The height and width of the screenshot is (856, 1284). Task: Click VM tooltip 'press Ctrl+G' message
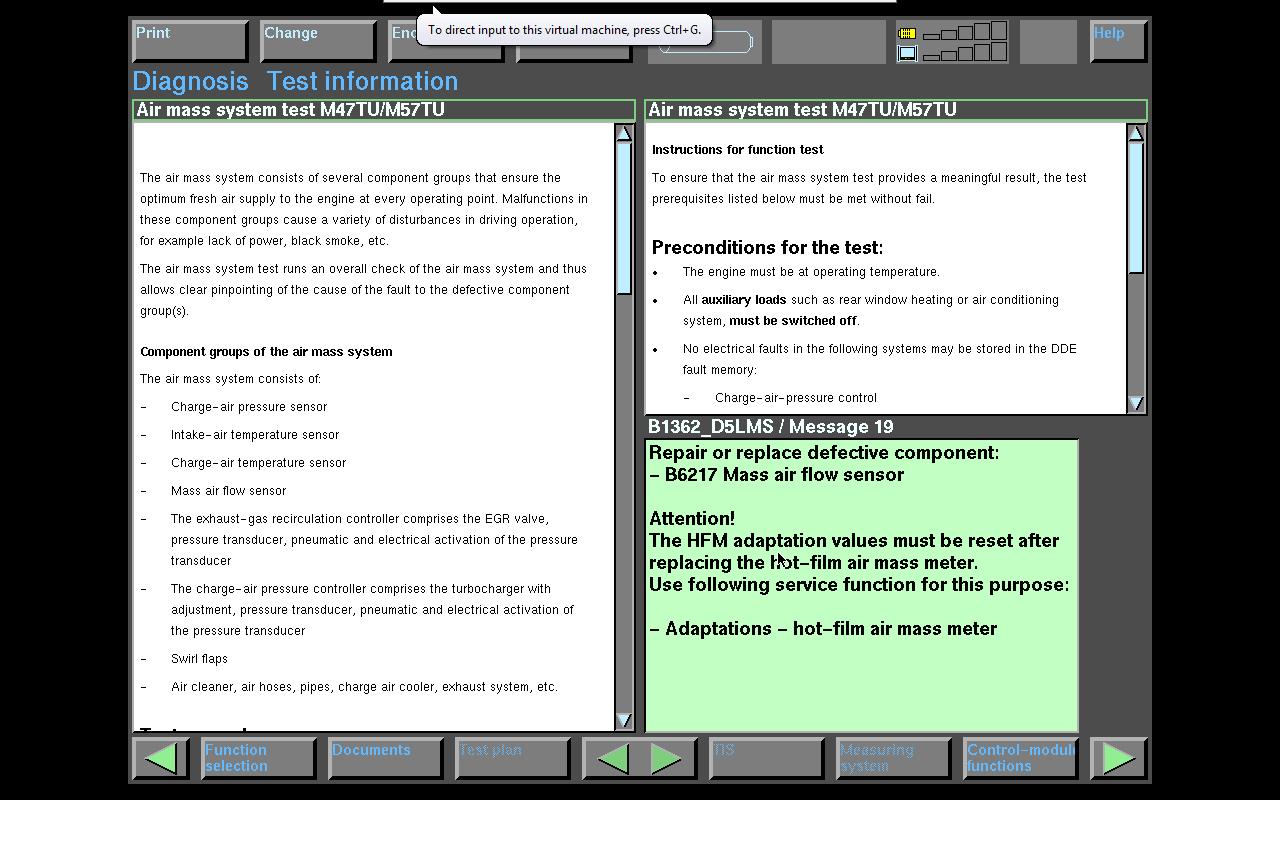[564, 30]
